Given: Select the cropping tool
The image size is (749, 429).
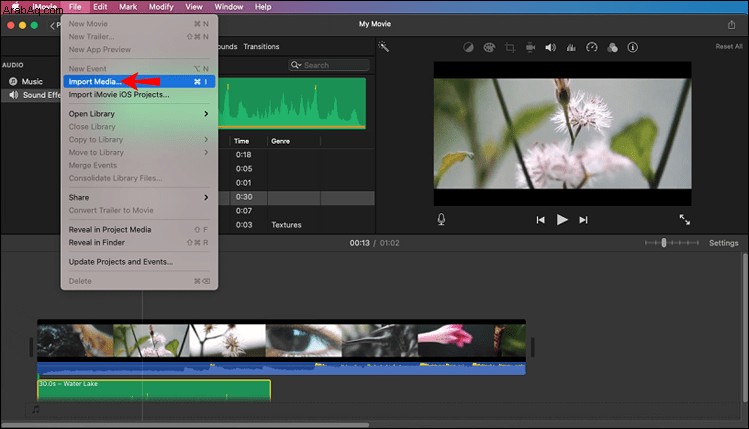Looking at the screenshot, I should (x=510, y=47).
